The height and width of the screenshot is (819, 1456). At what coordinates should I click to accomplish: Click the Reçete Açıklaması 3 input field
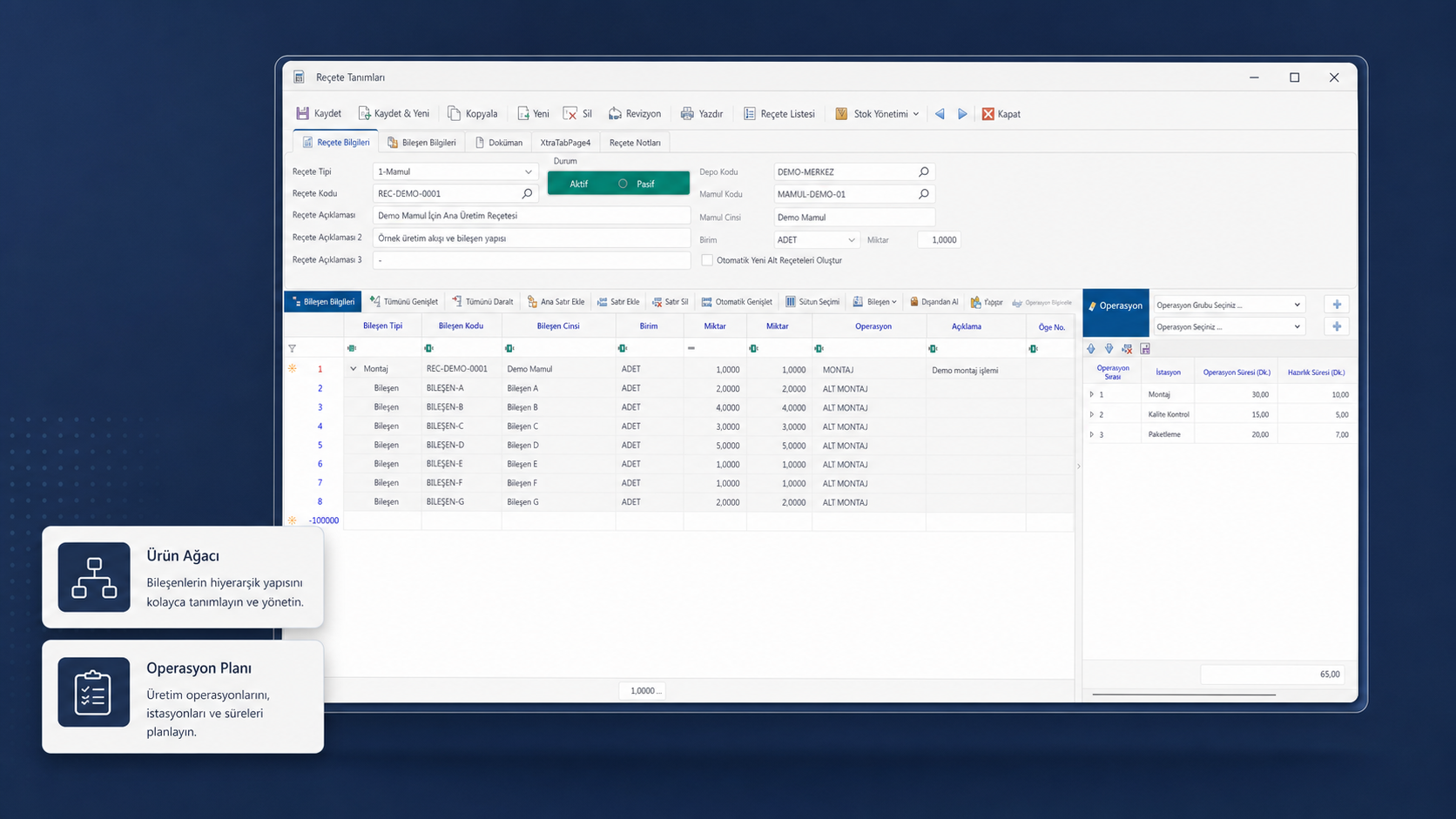531,260
